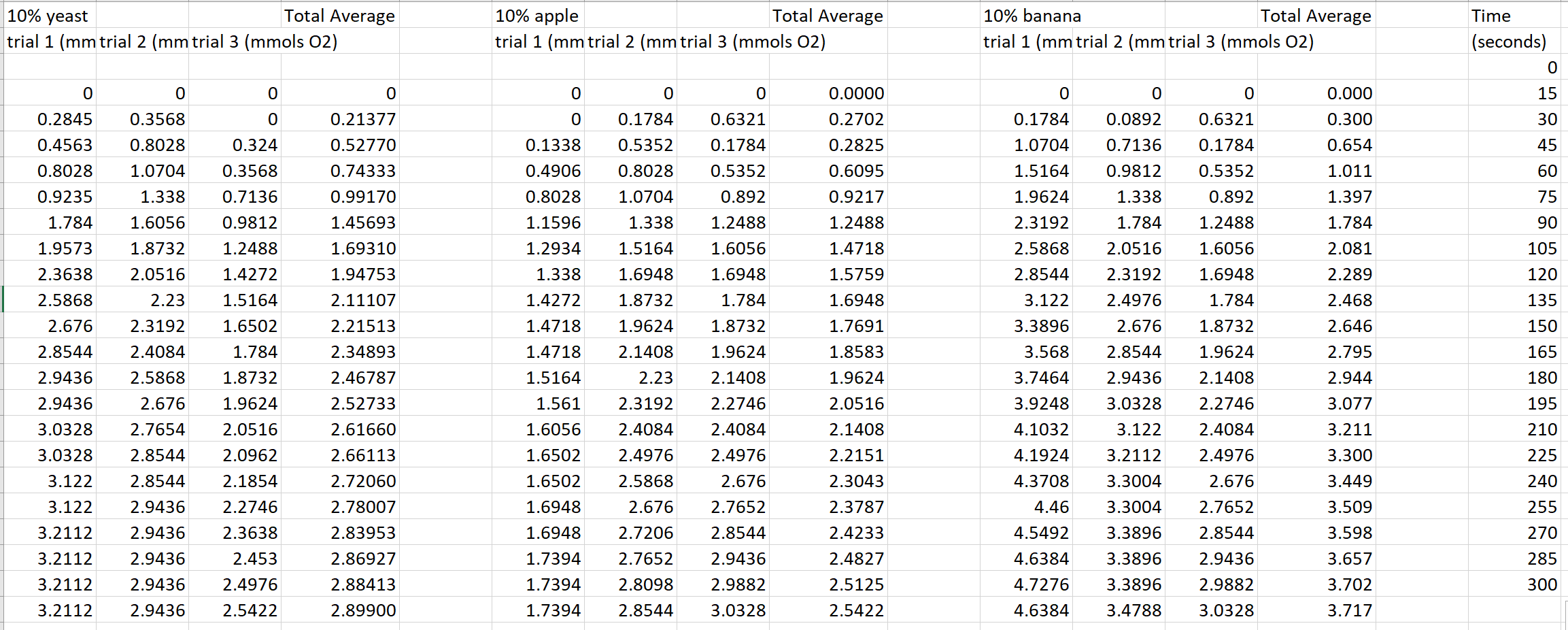Select the cell with 2.646
This screenshot has width=1568, height=630.
[1316, 326]
